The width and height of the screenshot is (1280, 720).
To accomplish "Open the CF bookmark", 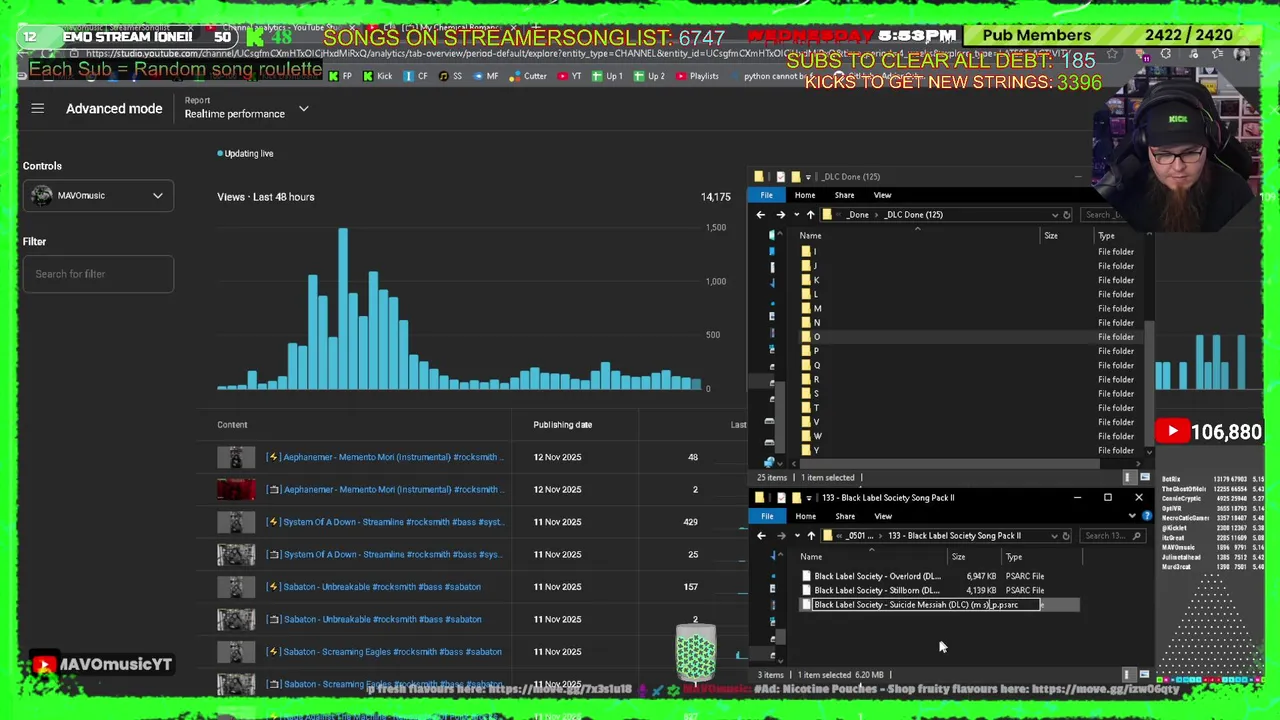I will pyautogui.click(x=416, y=76).
